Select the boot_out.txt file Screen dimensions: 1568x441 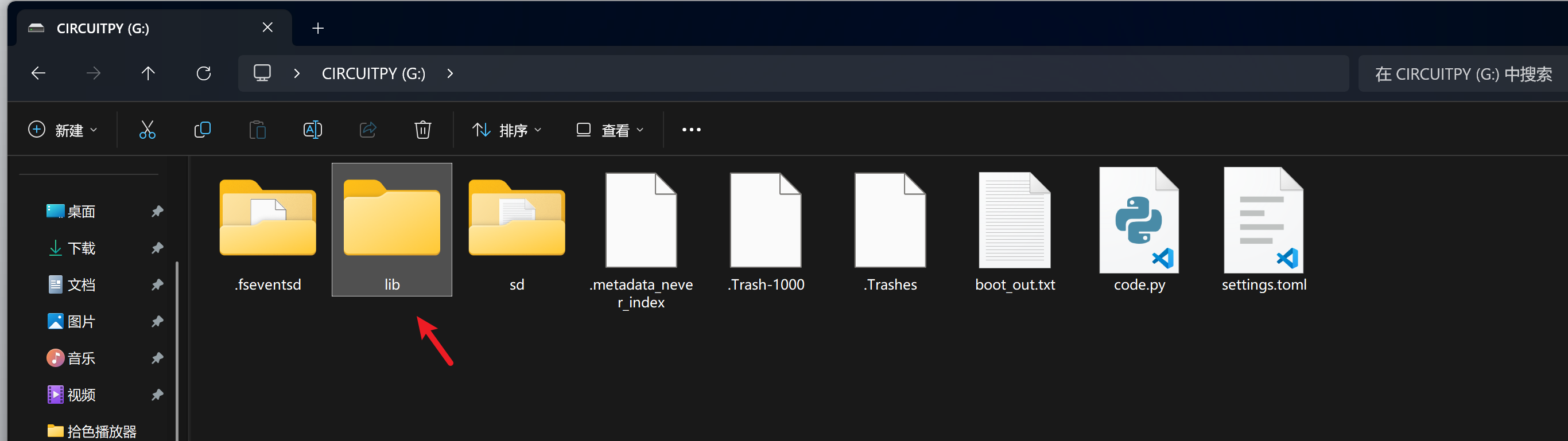[1015, 231]
